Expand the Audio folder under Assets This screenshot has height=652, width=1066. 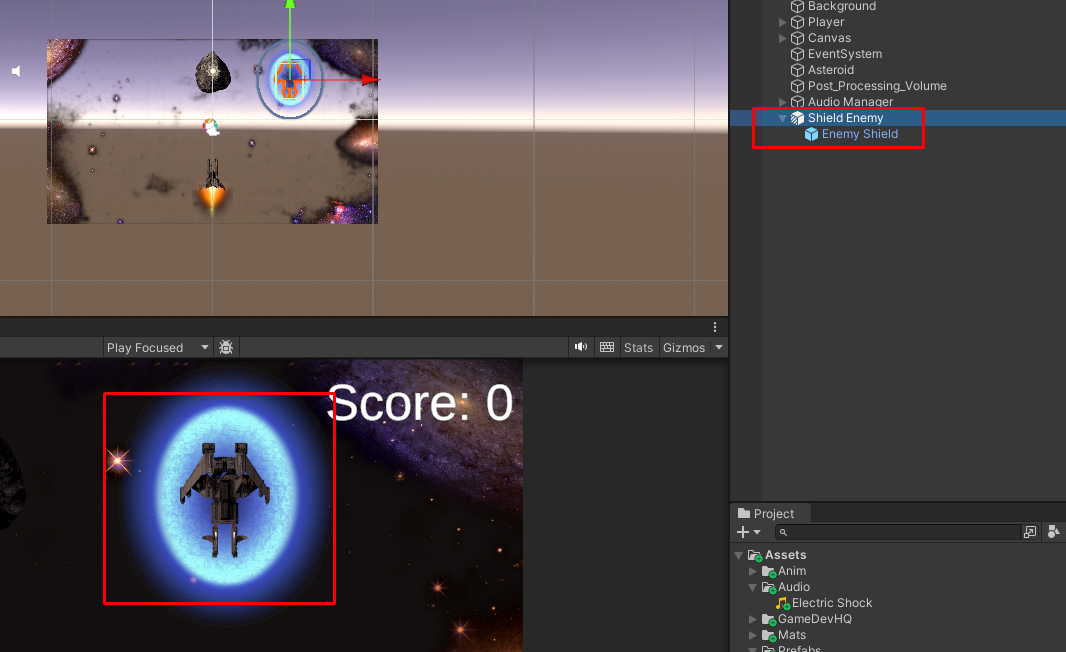click(x=752, y=587)
